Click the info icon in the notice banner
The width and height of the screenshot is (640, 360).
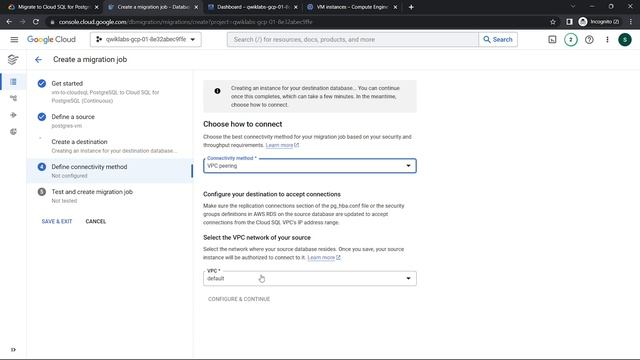(x=218, y=91)
